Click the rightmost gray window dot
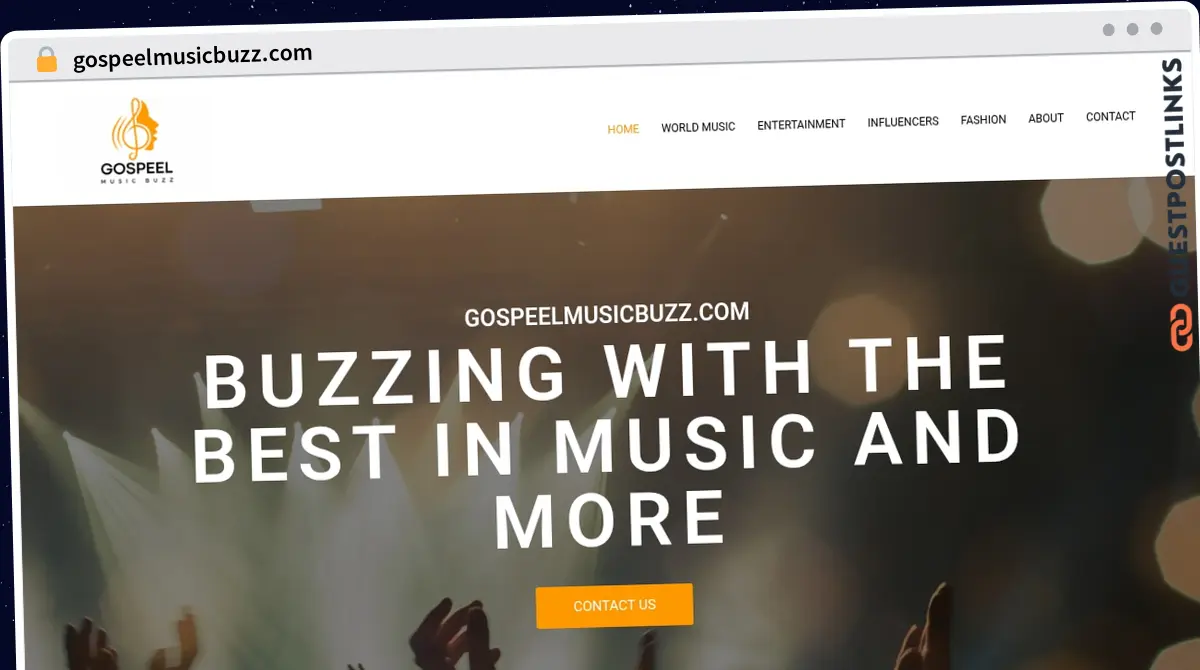Image resolution: width=1200 pixels, height=670 pixels. click(x=1157, y=30)
